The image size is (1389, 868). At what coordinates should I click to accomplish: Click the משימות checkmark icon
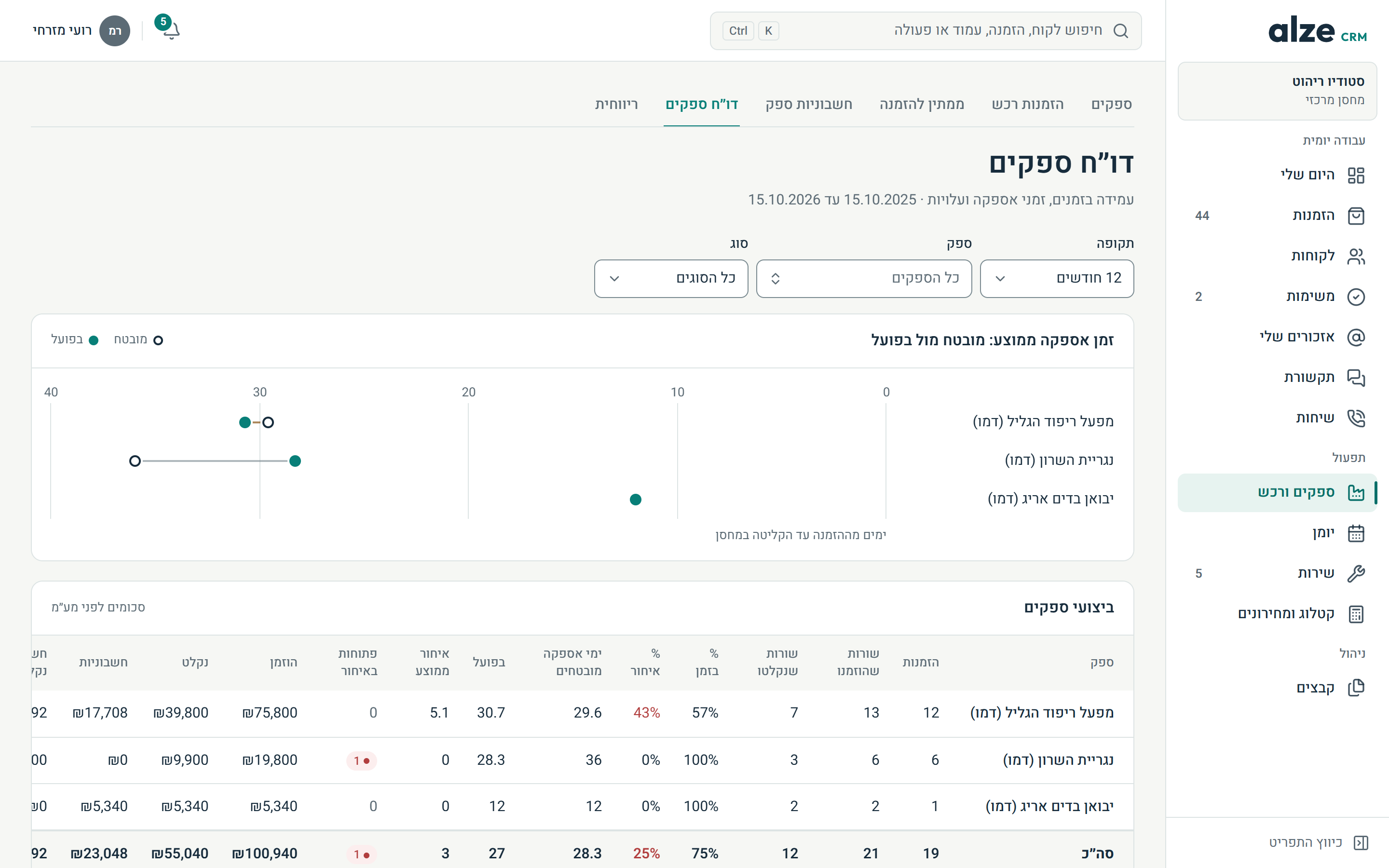tap(1356, 297)
